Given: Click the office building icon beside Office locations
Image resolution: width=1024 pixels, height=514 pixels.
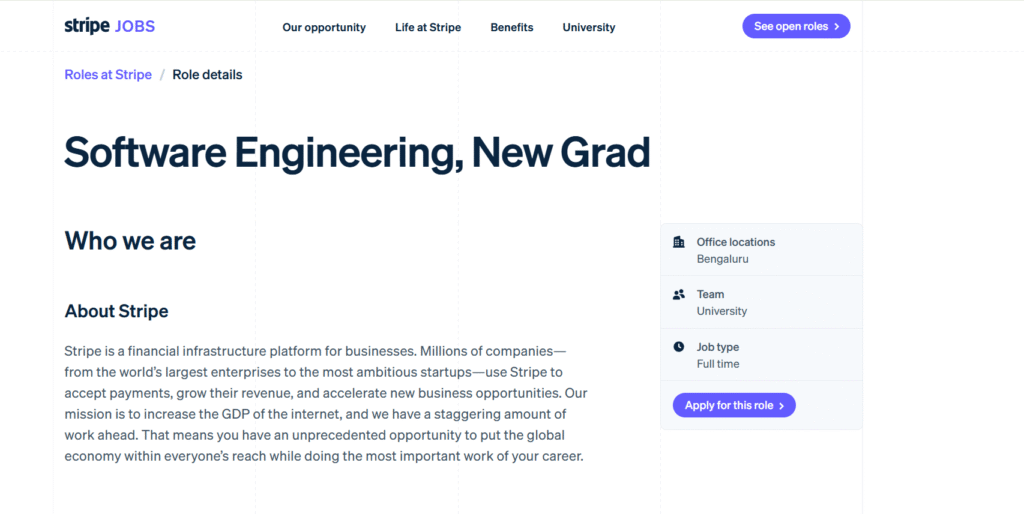Looking at the screenshot, I should [679, 242].
